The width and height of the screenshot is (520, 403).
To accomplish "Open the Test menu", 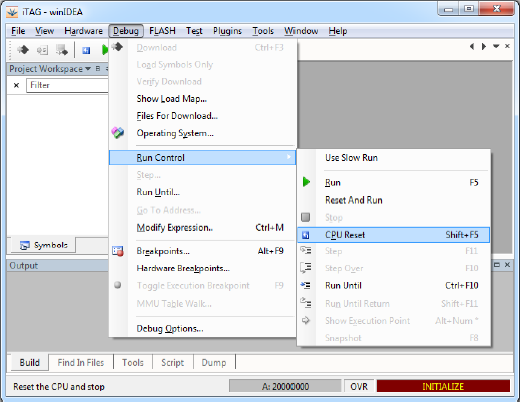I will [x=194, y=31].
